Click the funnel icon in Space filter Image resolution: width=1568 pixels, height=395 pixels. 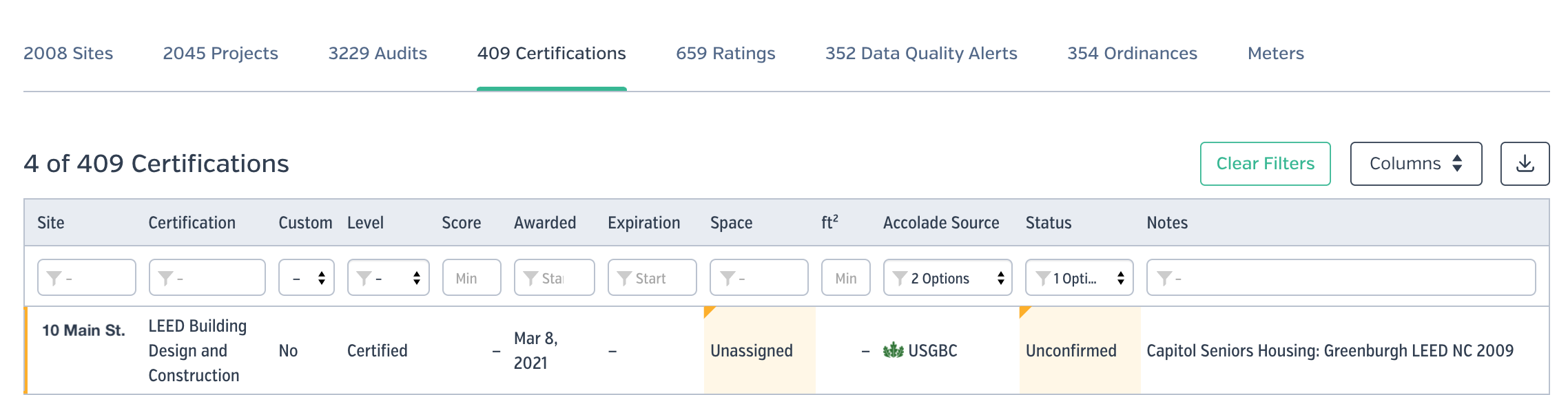tap(728, 278)
